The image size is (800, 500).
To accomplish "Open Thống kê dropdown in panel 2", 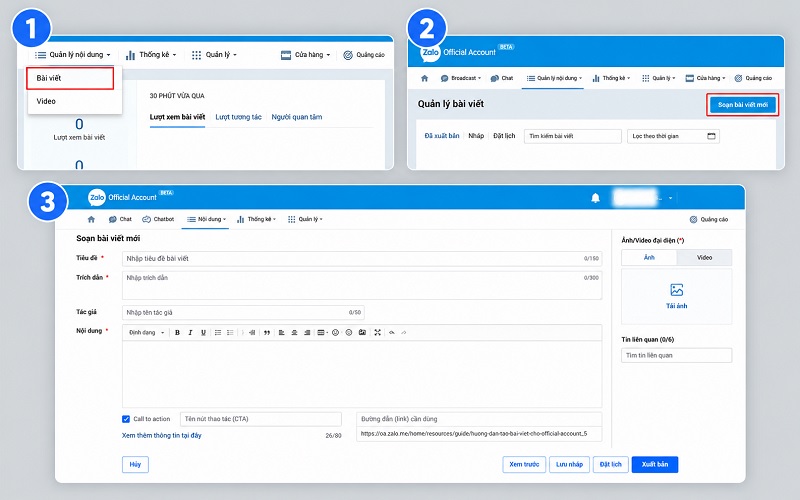I will 611,78.
